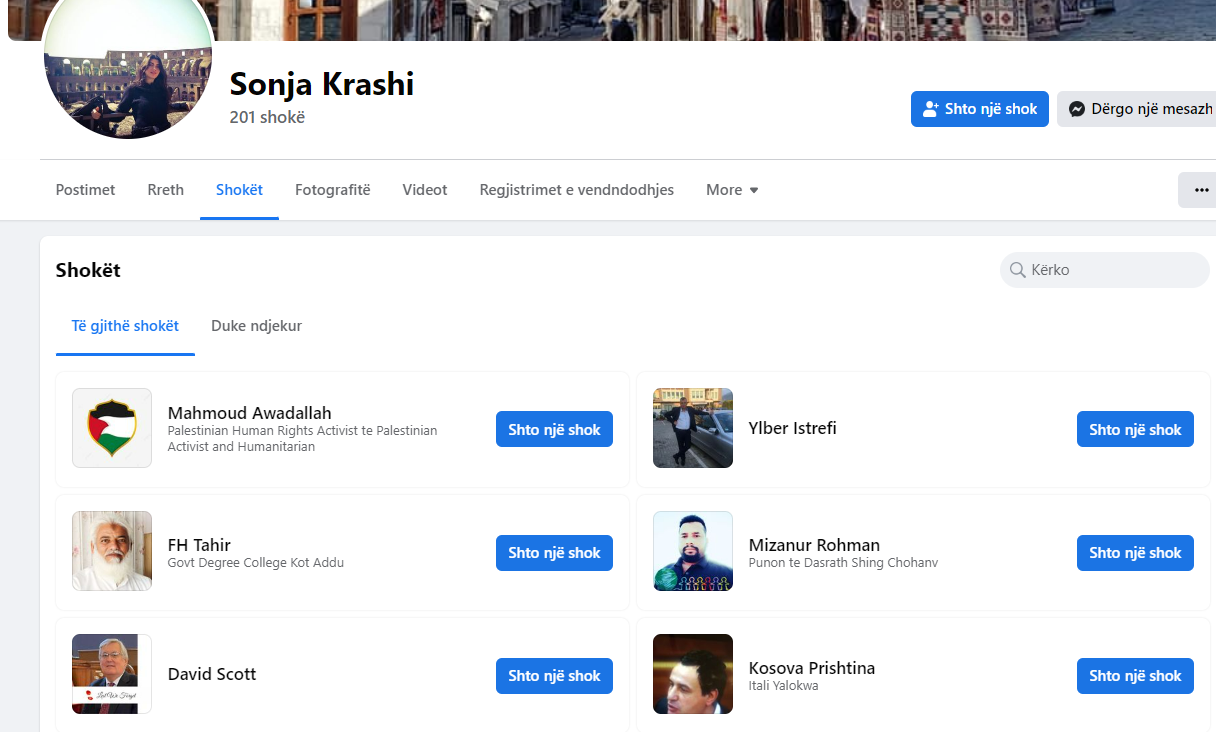Open Mahmoud Awadallah's Palestinian flag avatar
This screenshot has width=1216, height=732.
[x=112, y=428]
